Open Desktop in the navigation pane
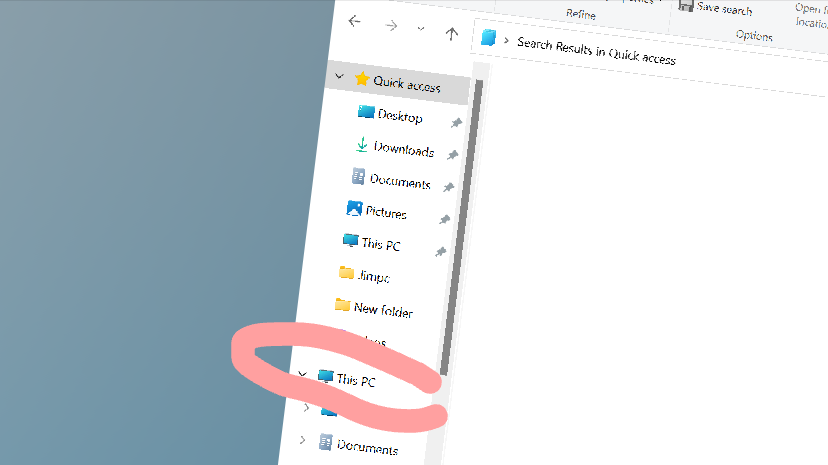Viewport: 828px width, 465px height. 400,116
